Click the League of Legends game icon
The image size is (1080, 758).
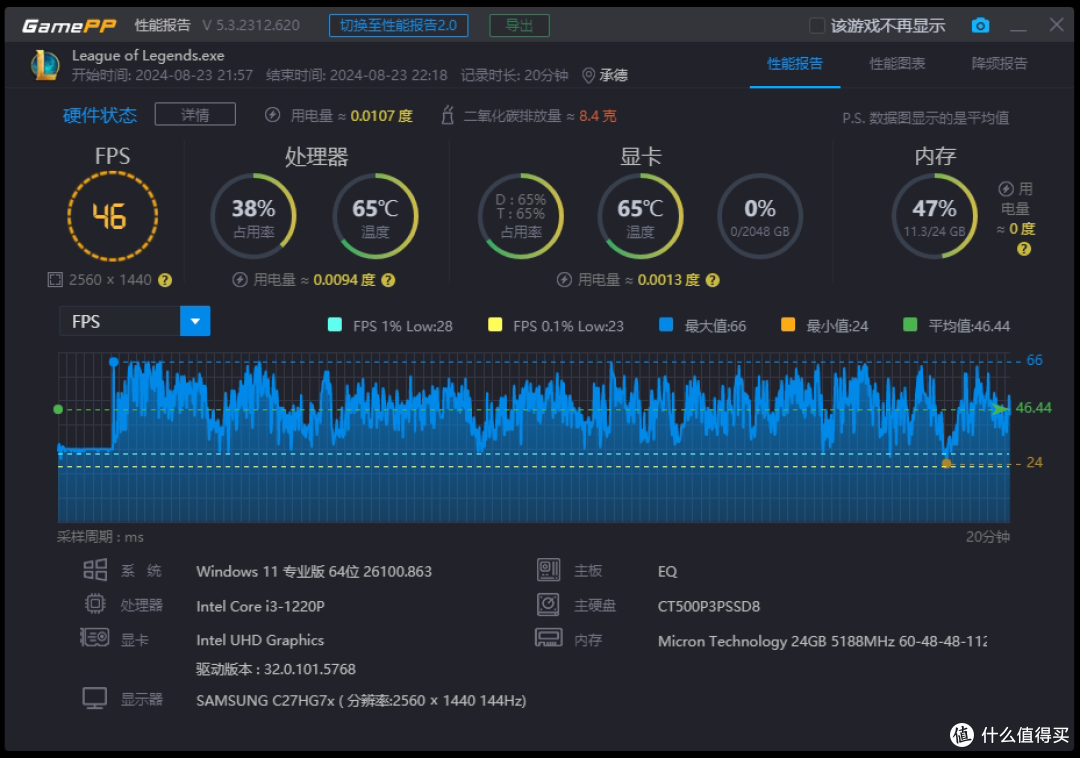[45, 65]
